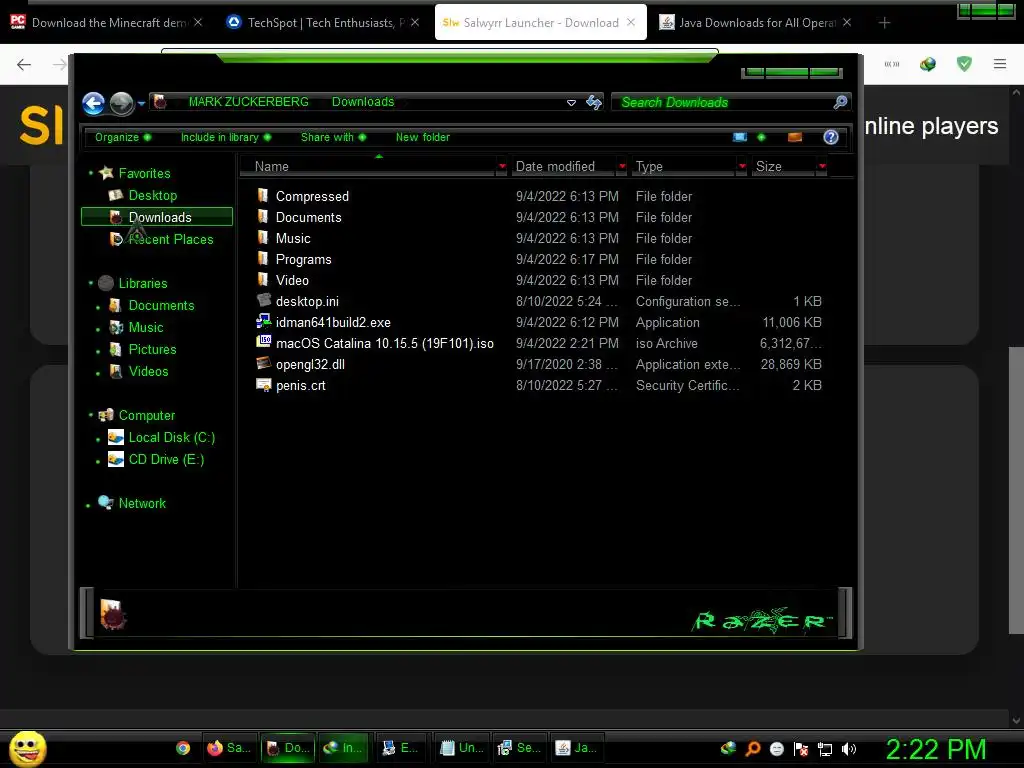
Task: Open Desktop in Favorites
Action: 152,195
